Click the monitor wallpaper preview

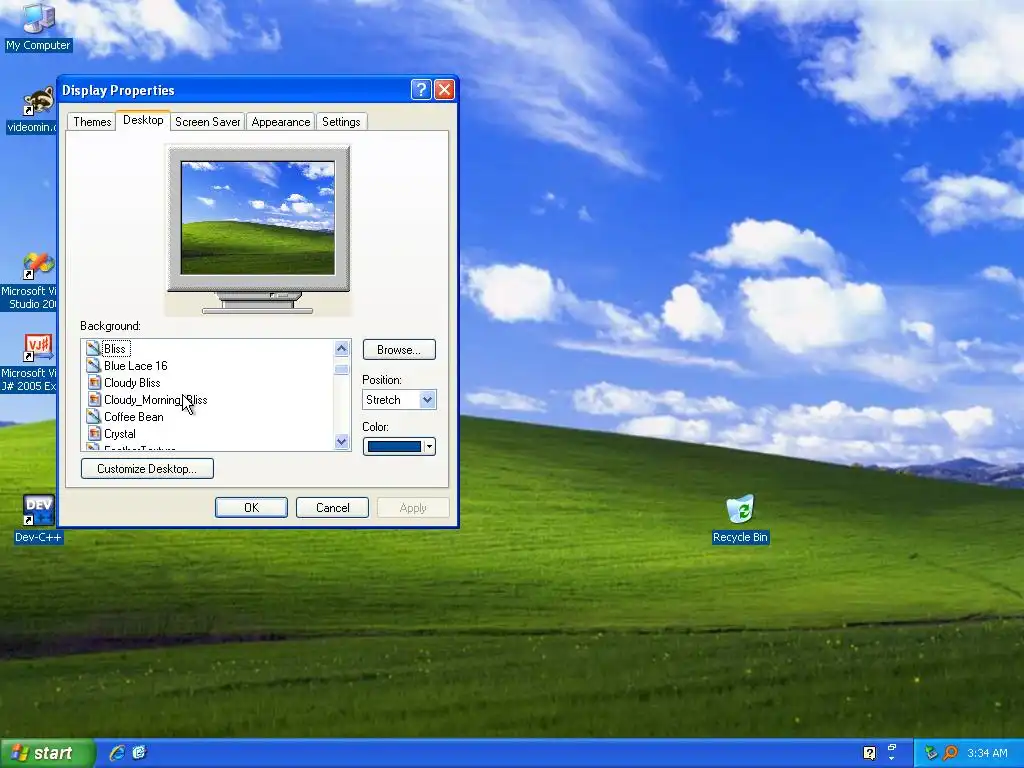point(258,218)
